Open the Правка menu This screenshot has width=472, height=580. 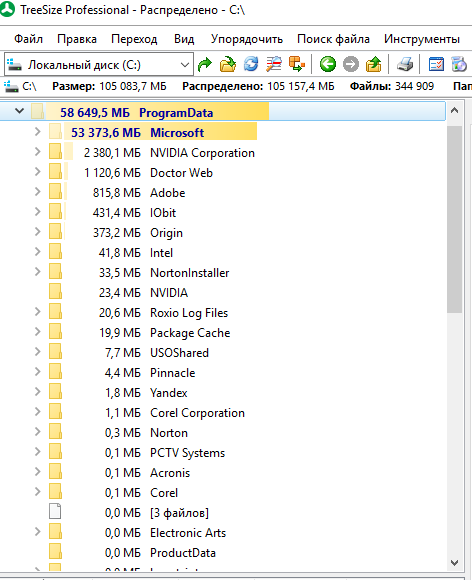[x=77, y=39]
